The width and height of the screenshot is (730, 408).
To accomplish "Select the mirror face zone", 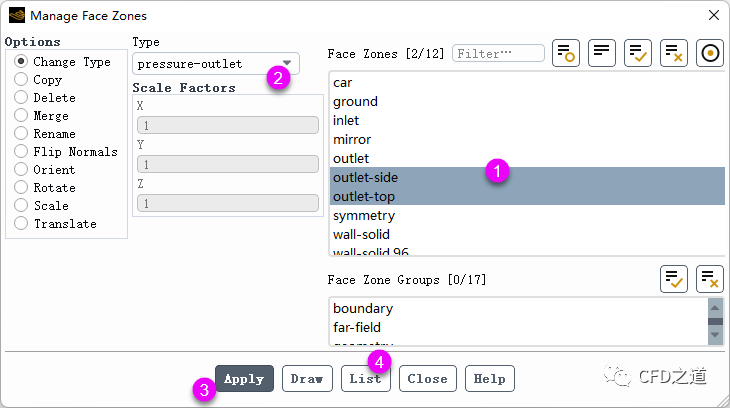I will [352, 140].
